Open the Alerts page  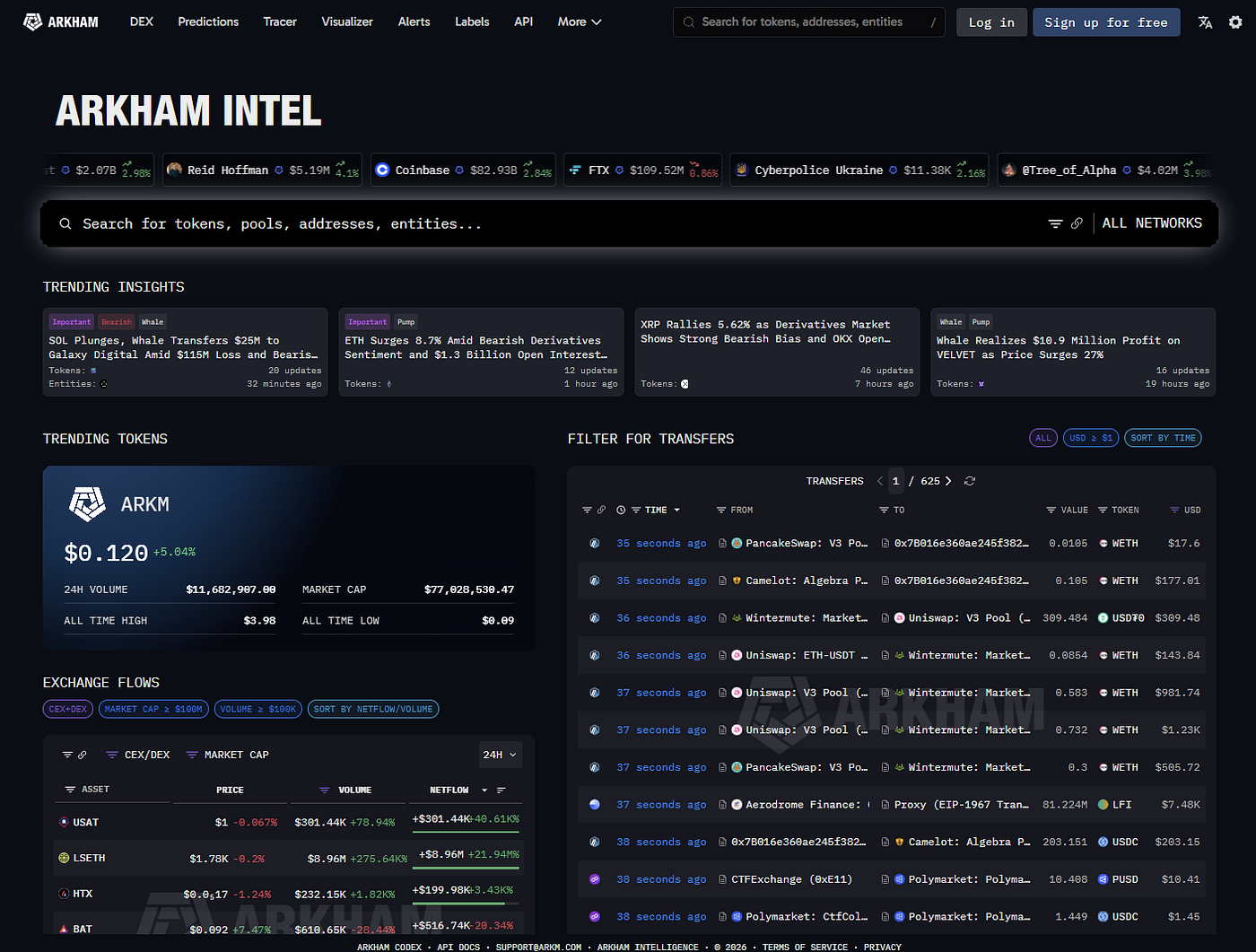click(414, 22)
